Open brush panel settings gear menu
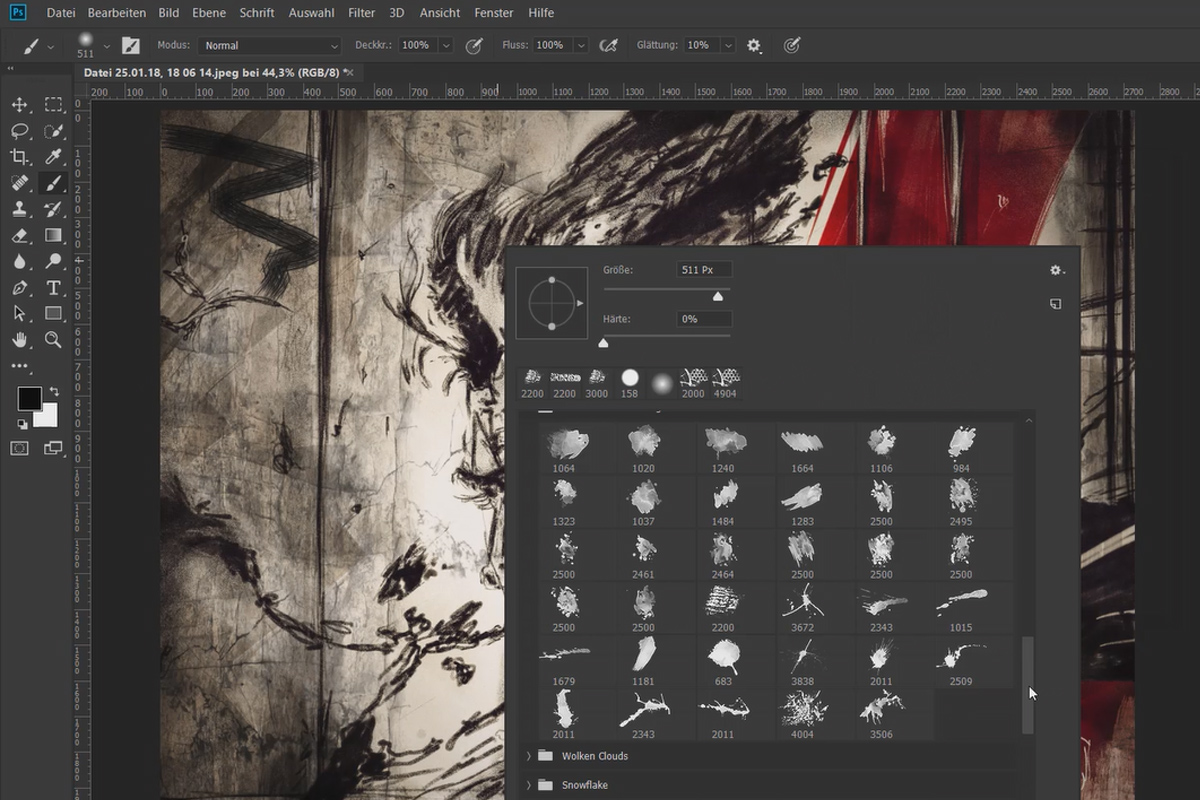Image resolution: width=1200 pixels, height=800 pixels. coord(1056,270)
